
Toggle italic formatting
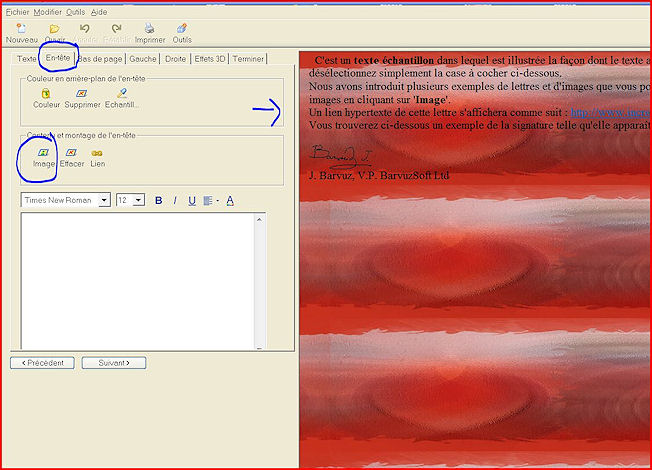175,200
